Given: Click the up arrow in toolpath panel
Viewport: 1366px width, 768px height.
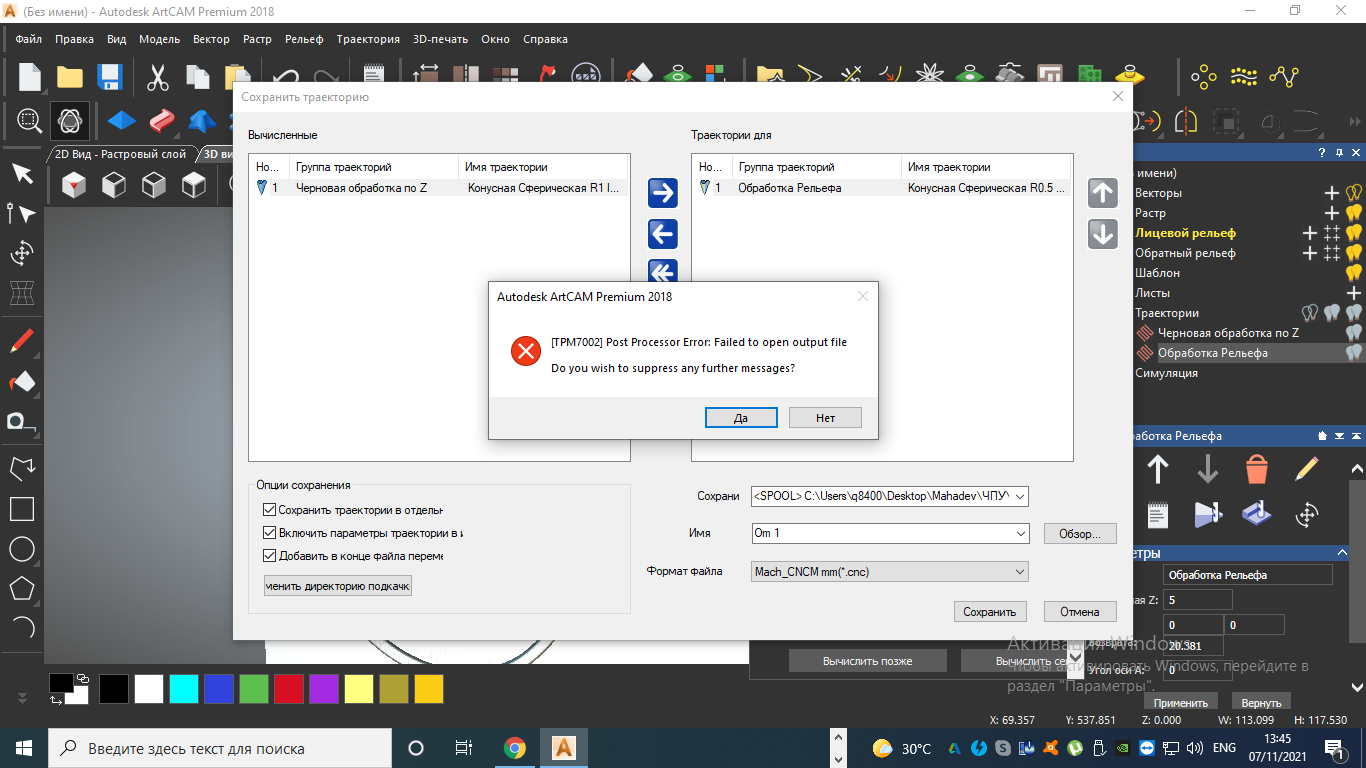Looking at the screenshot, I should point(1158,469).
